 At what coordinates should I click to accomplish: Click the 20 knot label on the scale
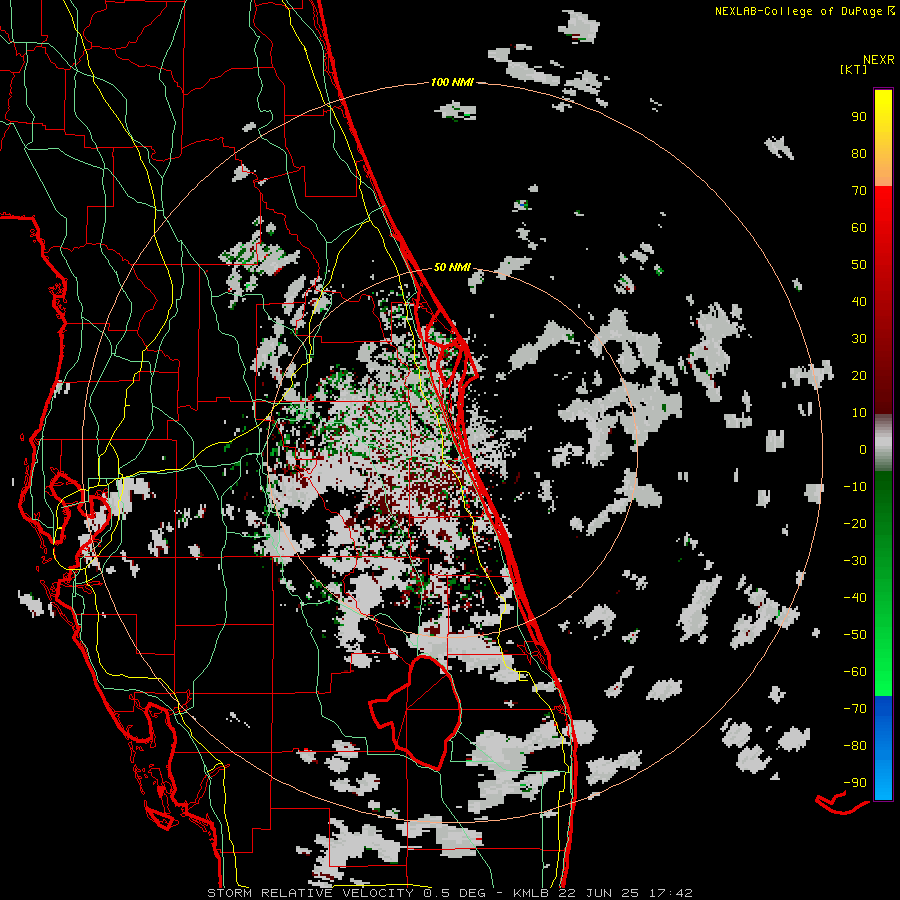pyautogui.click(x=859, y=375)
